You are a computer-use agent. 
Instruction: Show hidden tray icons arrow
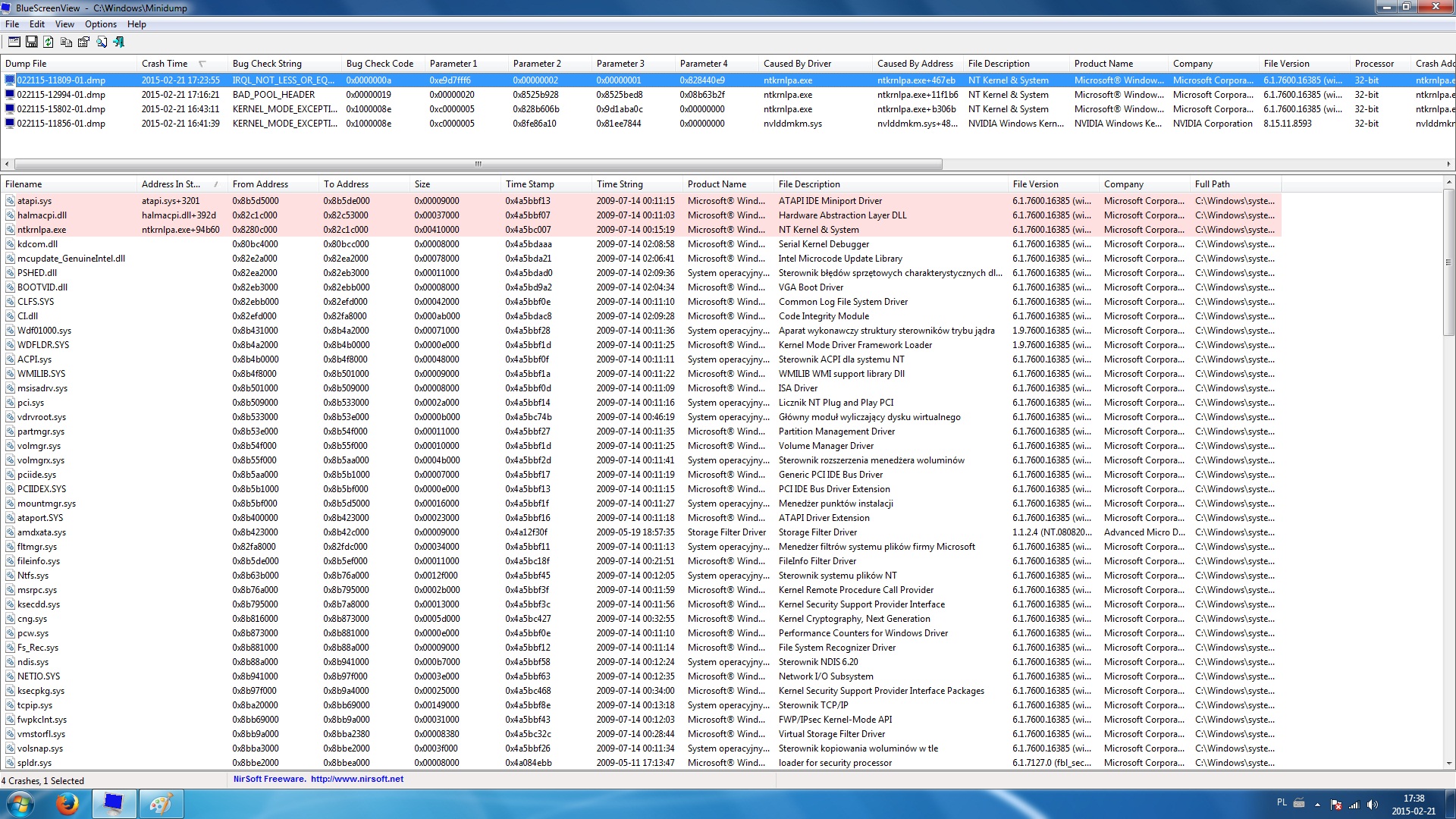point(1317,805)
